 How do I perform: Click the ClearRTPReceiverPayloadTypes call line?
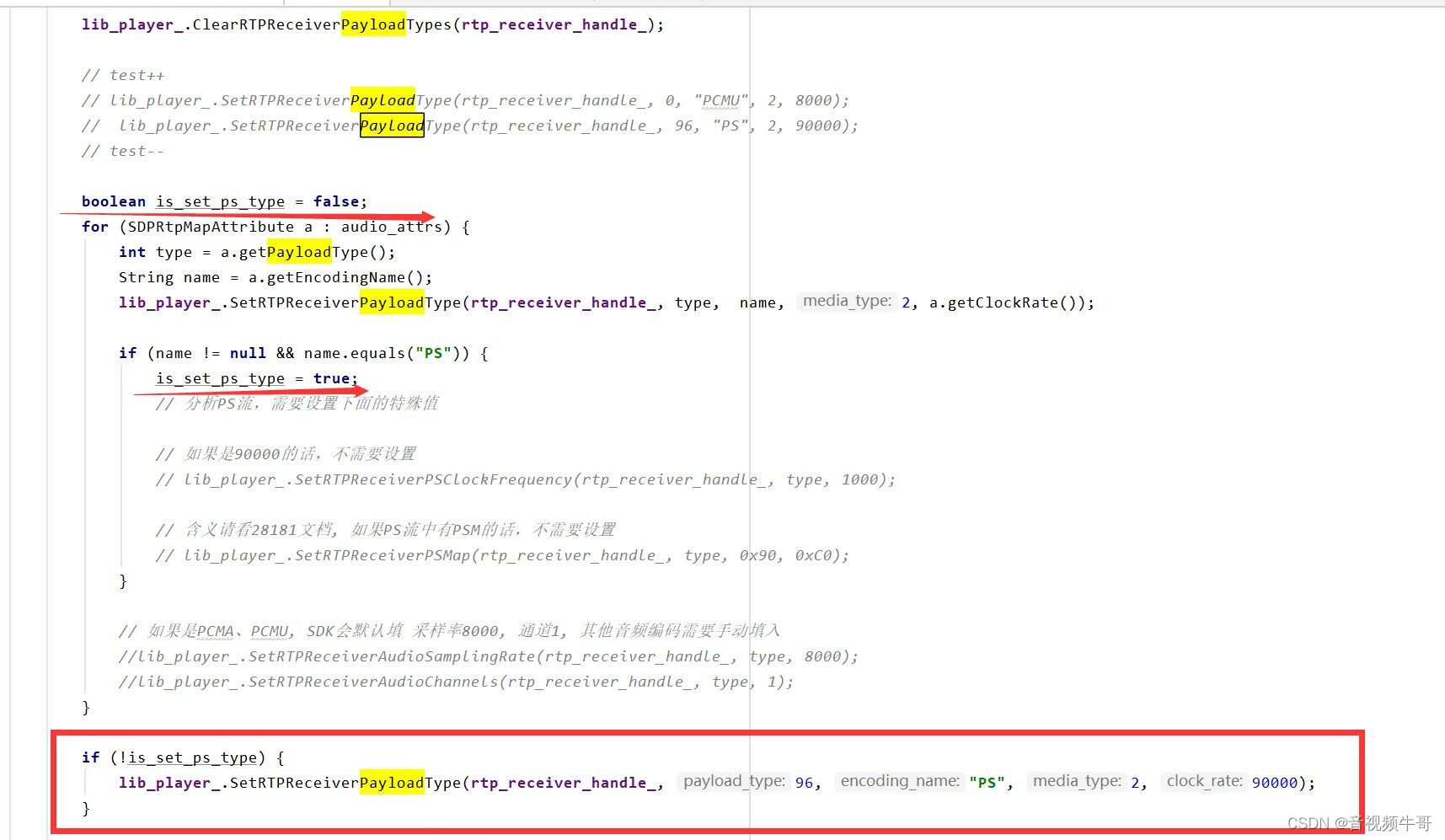coord(372,24)
